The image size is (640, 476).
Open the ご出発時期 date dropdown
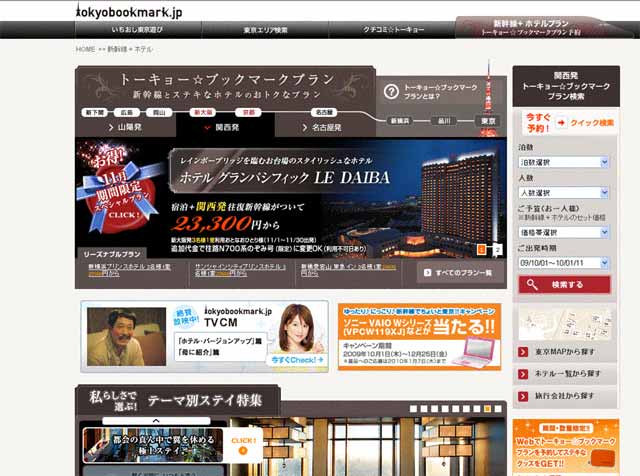563,263
